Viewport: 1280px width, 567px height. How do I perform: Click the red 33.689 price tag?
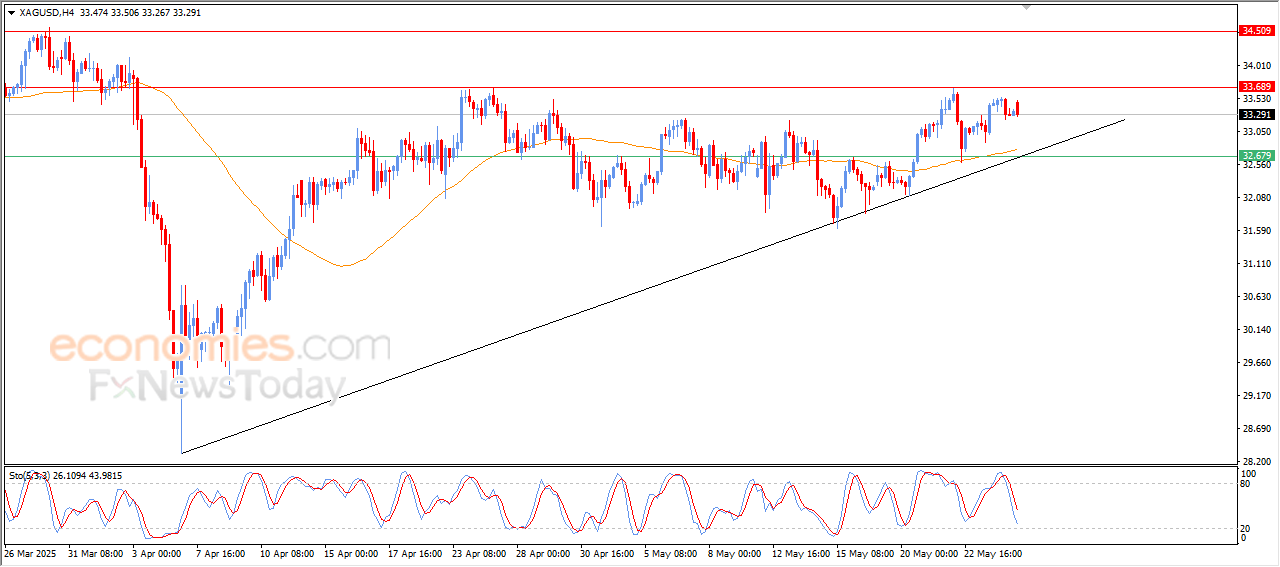(x=1255, y=87)
